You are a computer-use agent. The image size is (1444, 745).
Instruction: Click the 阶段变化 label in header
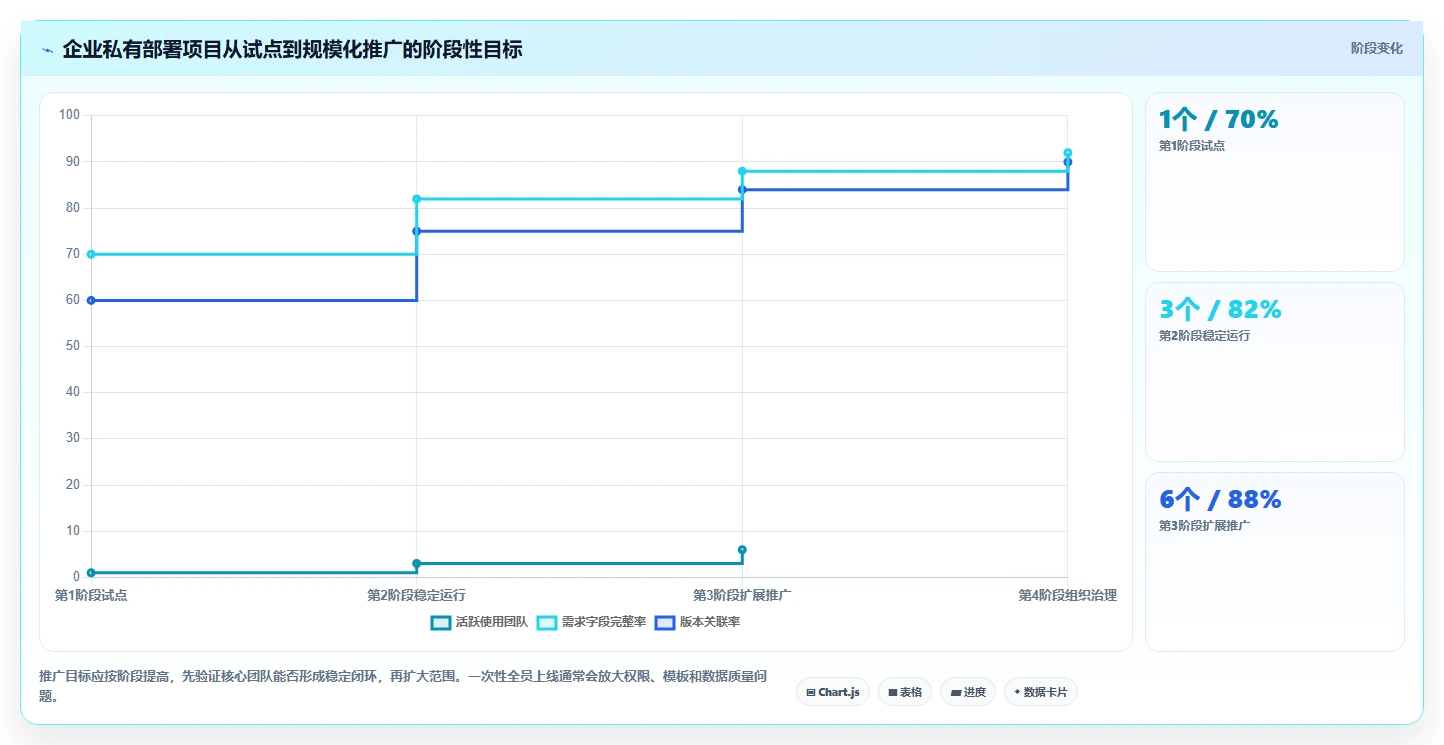(1376, 49)
